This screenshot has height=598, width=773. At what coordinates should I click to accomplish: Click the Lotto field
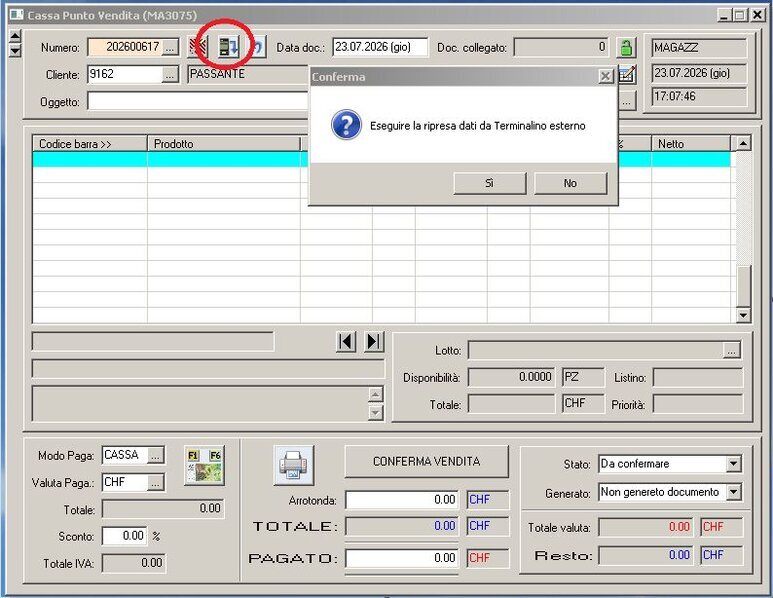click(596, 351)
